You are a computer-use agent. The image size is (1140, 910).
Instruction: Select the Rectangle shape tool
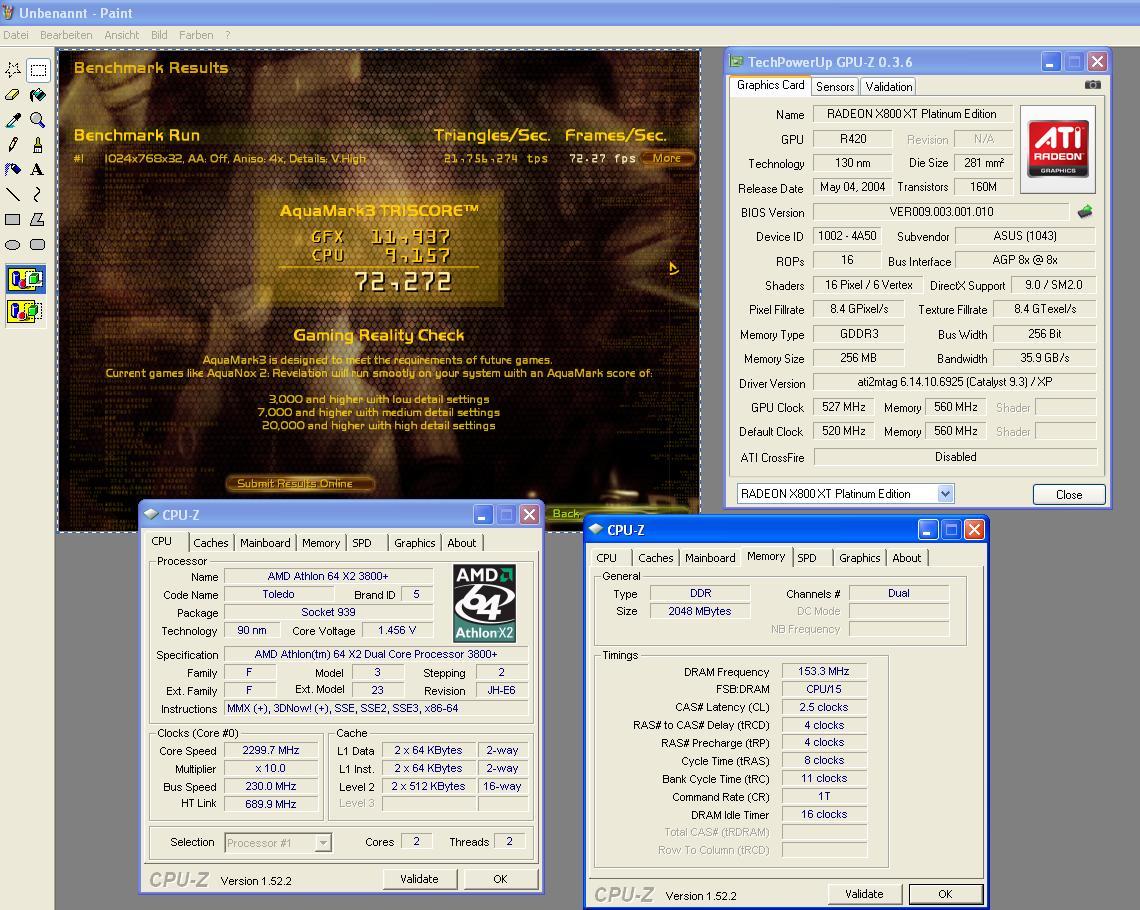pyautogui.click(x=13, y=220)
